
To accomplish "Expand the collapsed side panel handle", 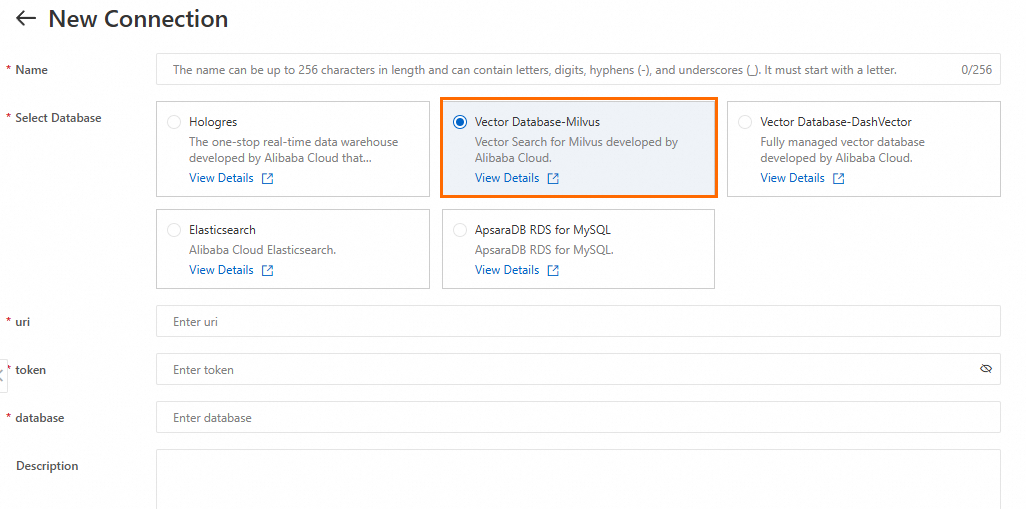I will (x=3, y=375).
